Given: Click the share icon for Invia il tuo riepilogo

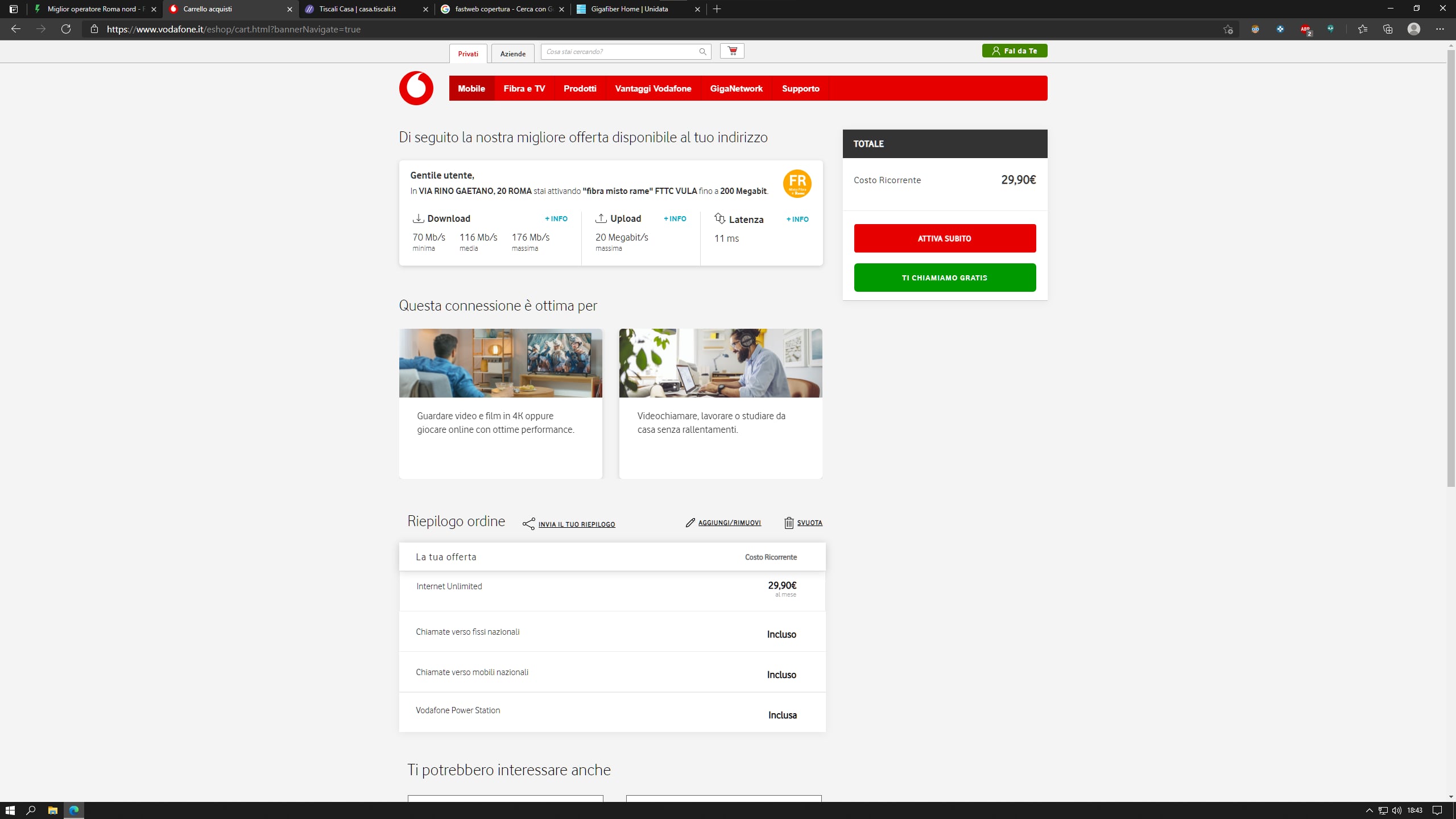Looking at the screenshot, I should click(x=528, y=524).
